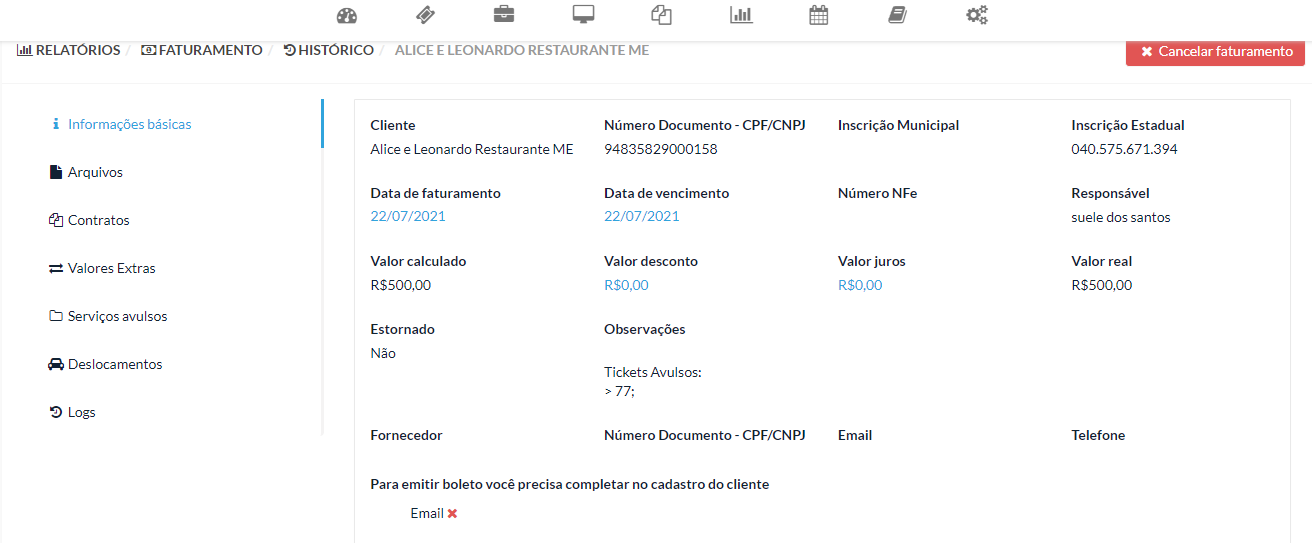1312x543 pixels.
Task: Click the Email column label beside Telefone
Action: click(x=855, y=435)
